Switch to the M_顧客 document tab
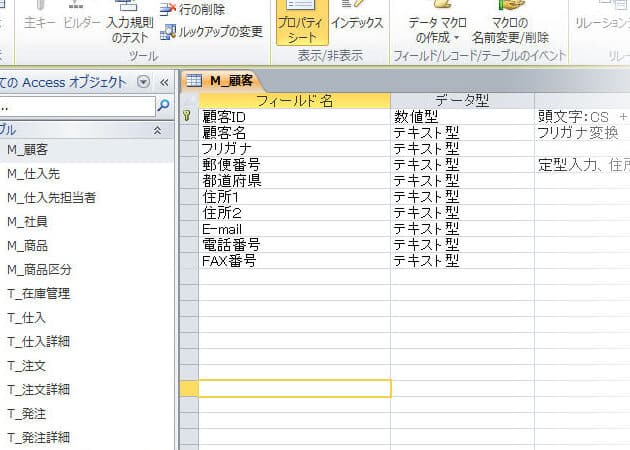The width and height of the screenshot is (630, 450). click(x=222, y=81)
